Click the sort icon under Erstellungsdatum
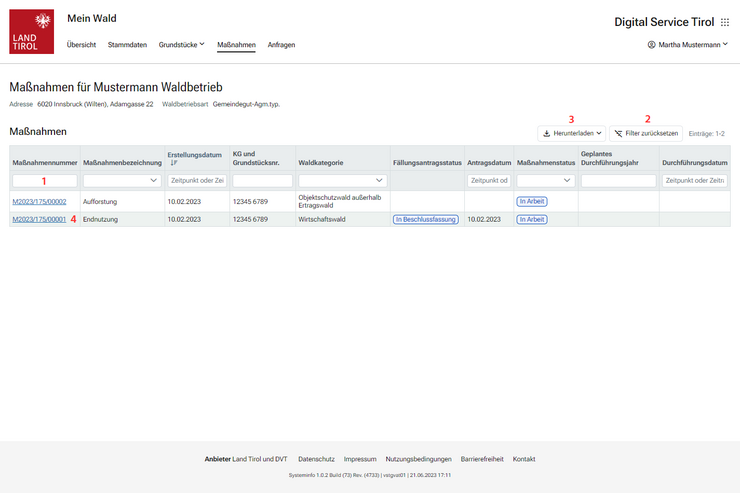Image resolution: width=740 pixels, height=493 pixels. click(x=171, y=163)
